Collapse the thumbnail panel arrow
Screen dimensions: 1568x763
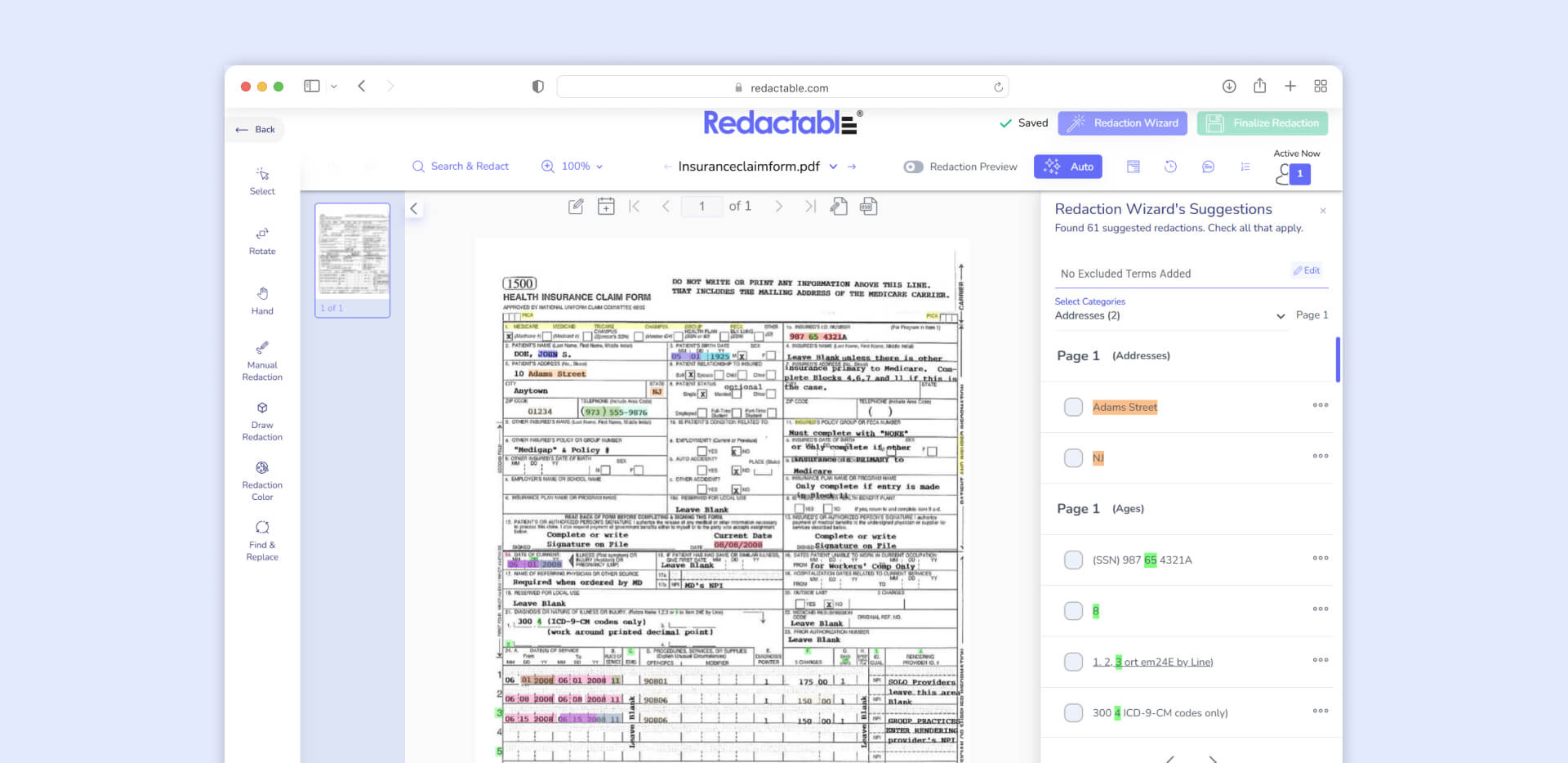coord(414,208)
